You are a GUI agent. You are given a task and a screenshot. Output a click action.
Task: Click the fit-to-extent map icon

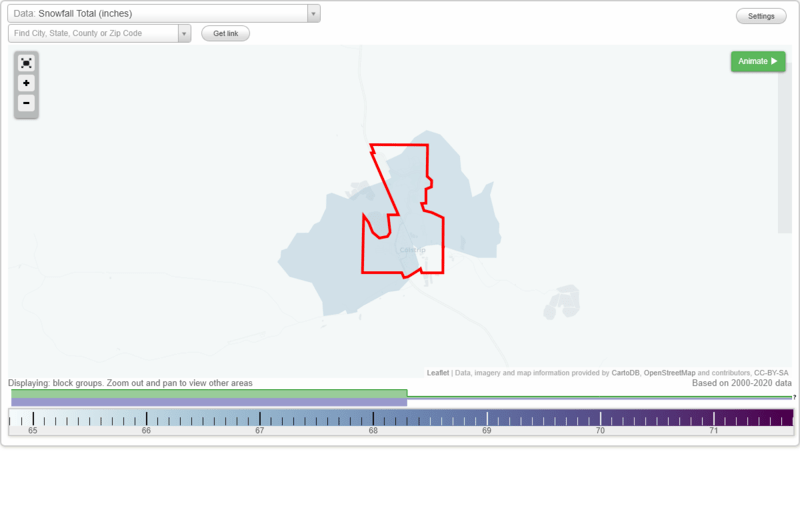point(26,63)
